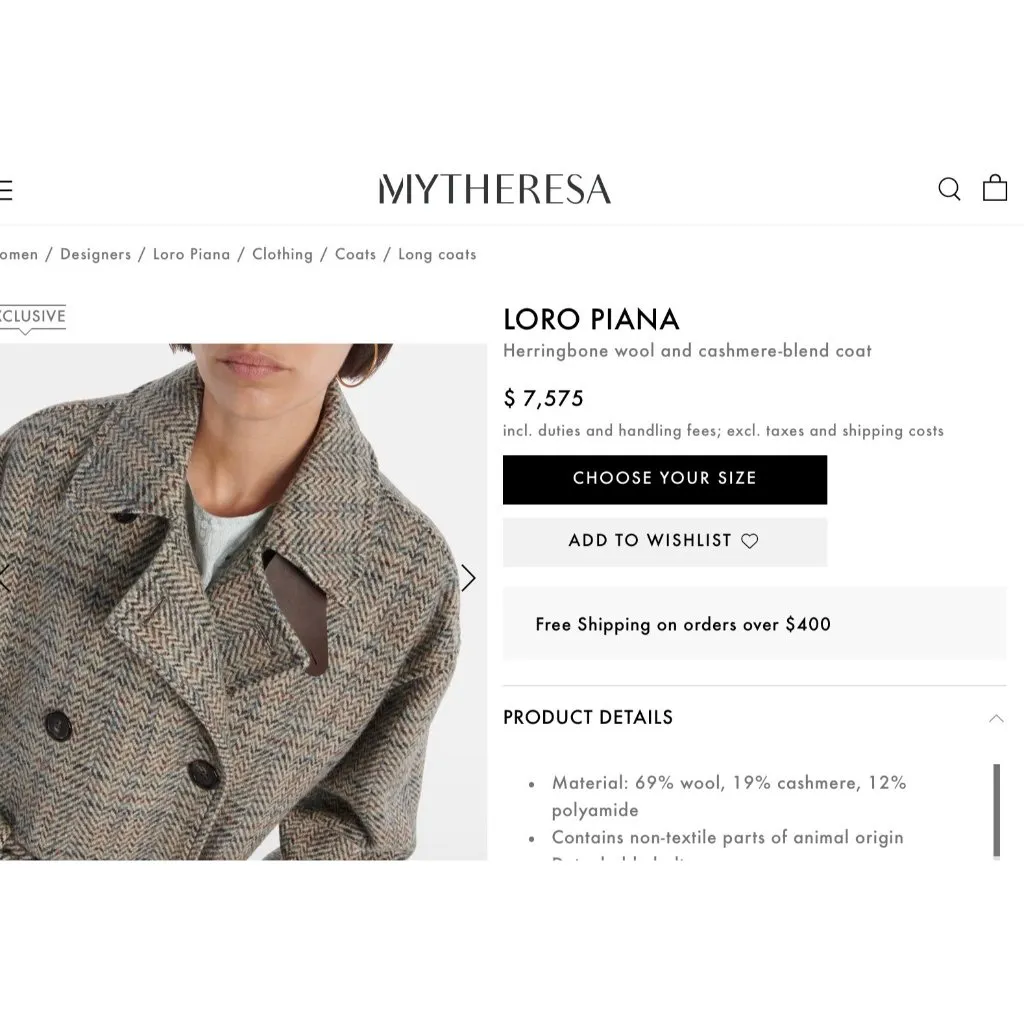
Task: Select the Long coats breadcrumb link
Action: [x=436, y=254]
